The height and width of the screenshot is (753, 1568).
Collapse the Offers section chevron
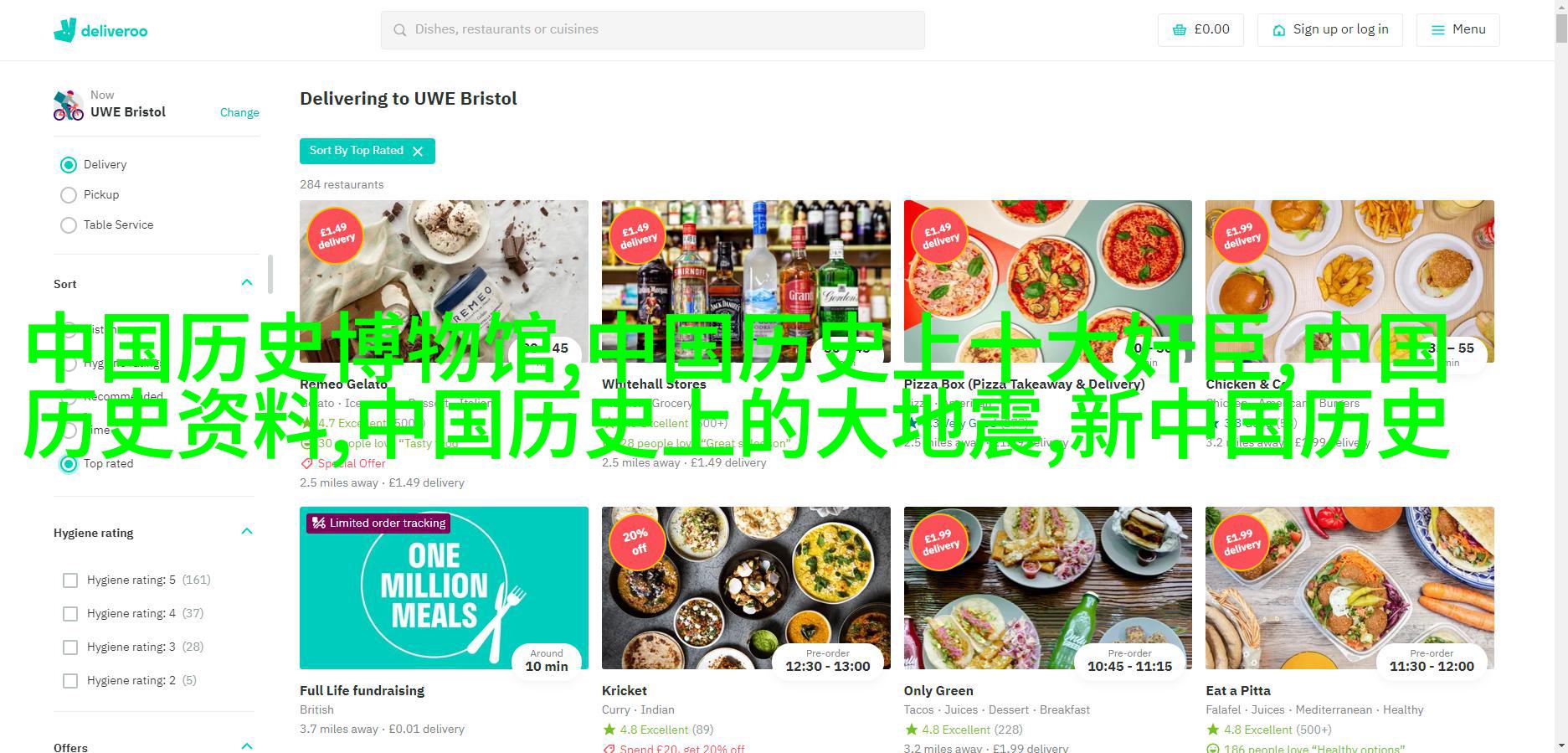pos(247,745)
